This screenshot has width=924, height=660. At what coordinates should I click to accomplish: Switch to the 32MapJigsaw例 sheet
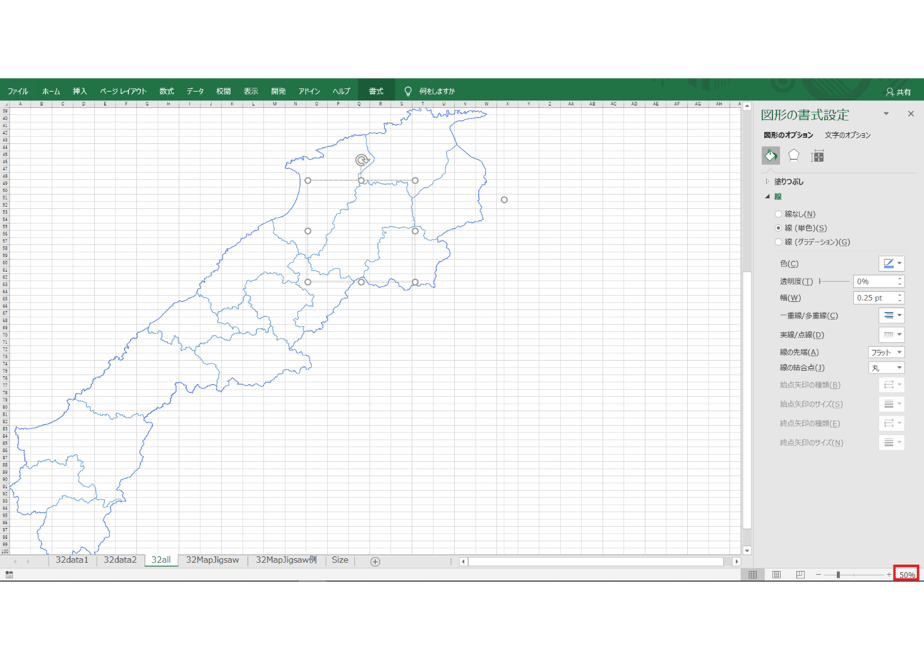286,560
